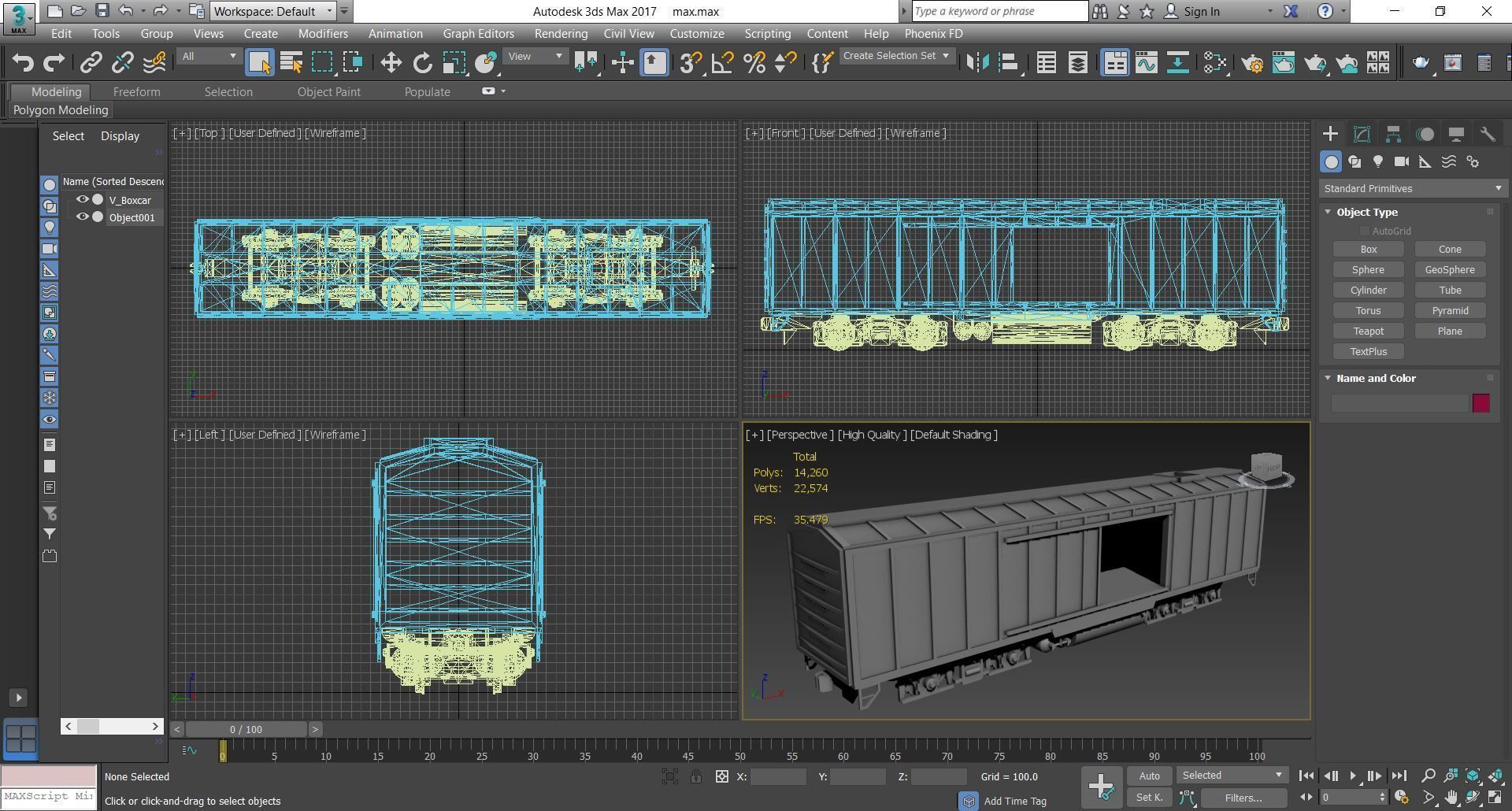Choose the Rectangular Selection Region tool

(322, 63)
